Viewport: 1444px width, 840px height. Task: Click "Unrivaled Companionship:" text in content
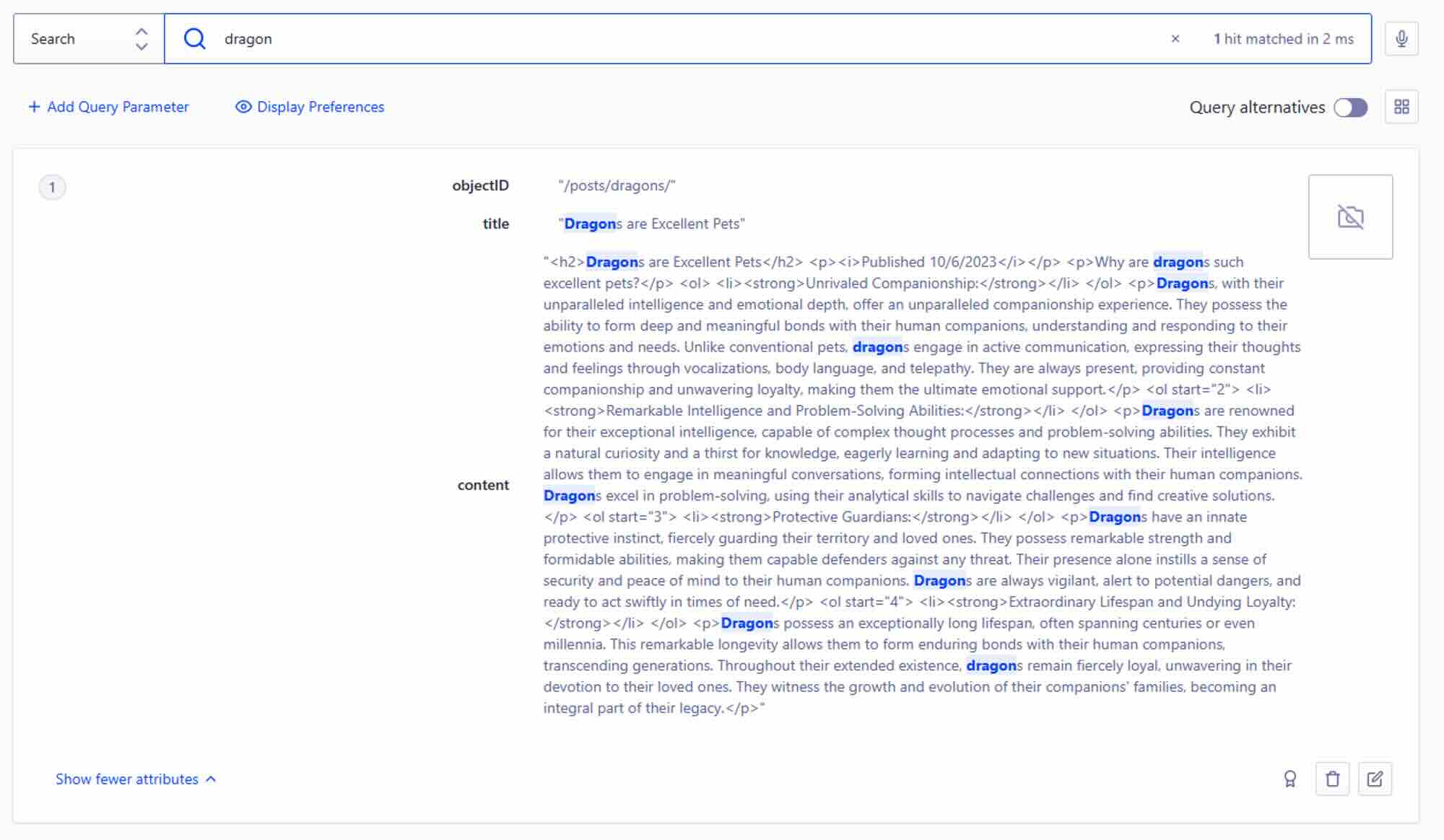click(x=892, y=283)
